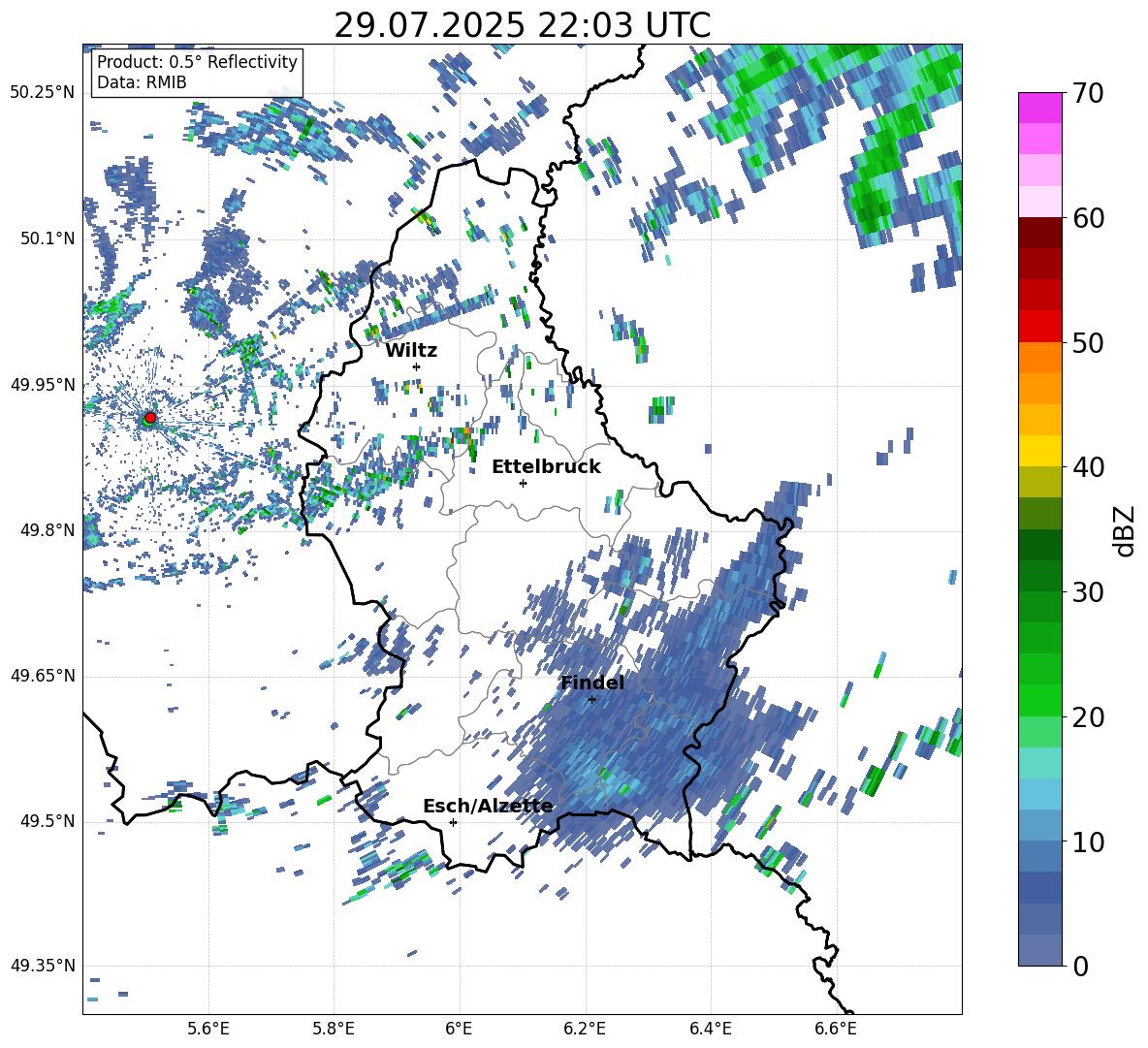
Task: Click the 30 tick on the colorbar
Action: pyautogui.click(x=1088, y=592)
